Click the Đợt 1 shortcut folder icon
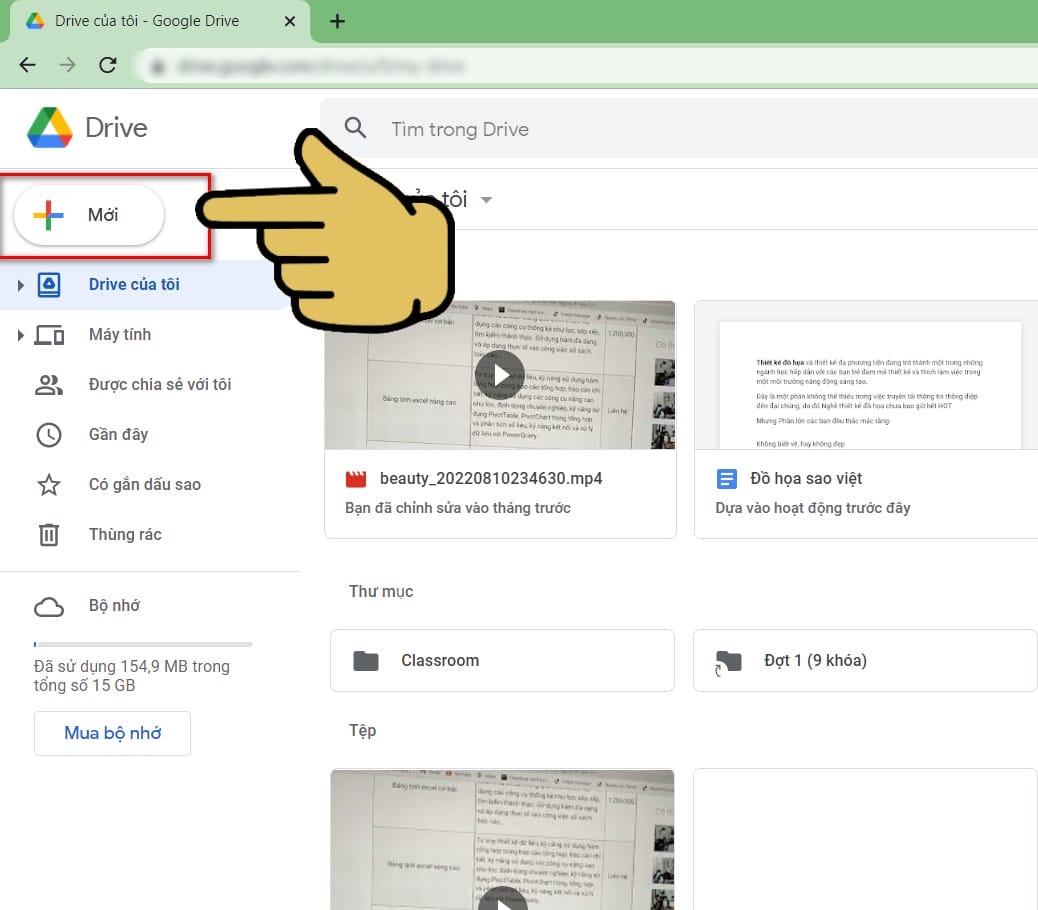Image resolution: width=1038 pixels, height=910 pixels. coord(728,661)
